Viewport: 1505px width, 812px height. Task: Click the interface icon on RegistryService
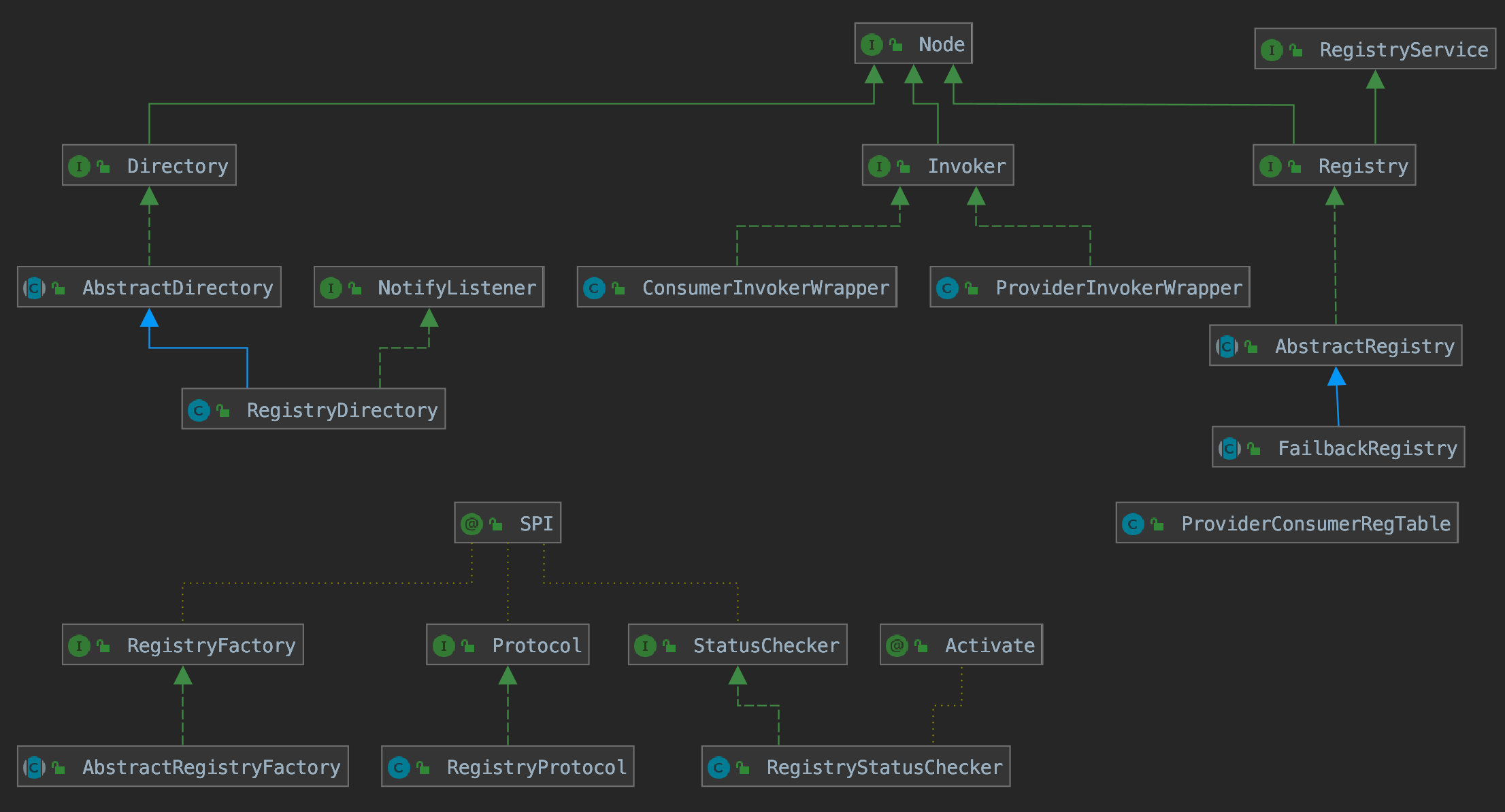point(1272,50)
